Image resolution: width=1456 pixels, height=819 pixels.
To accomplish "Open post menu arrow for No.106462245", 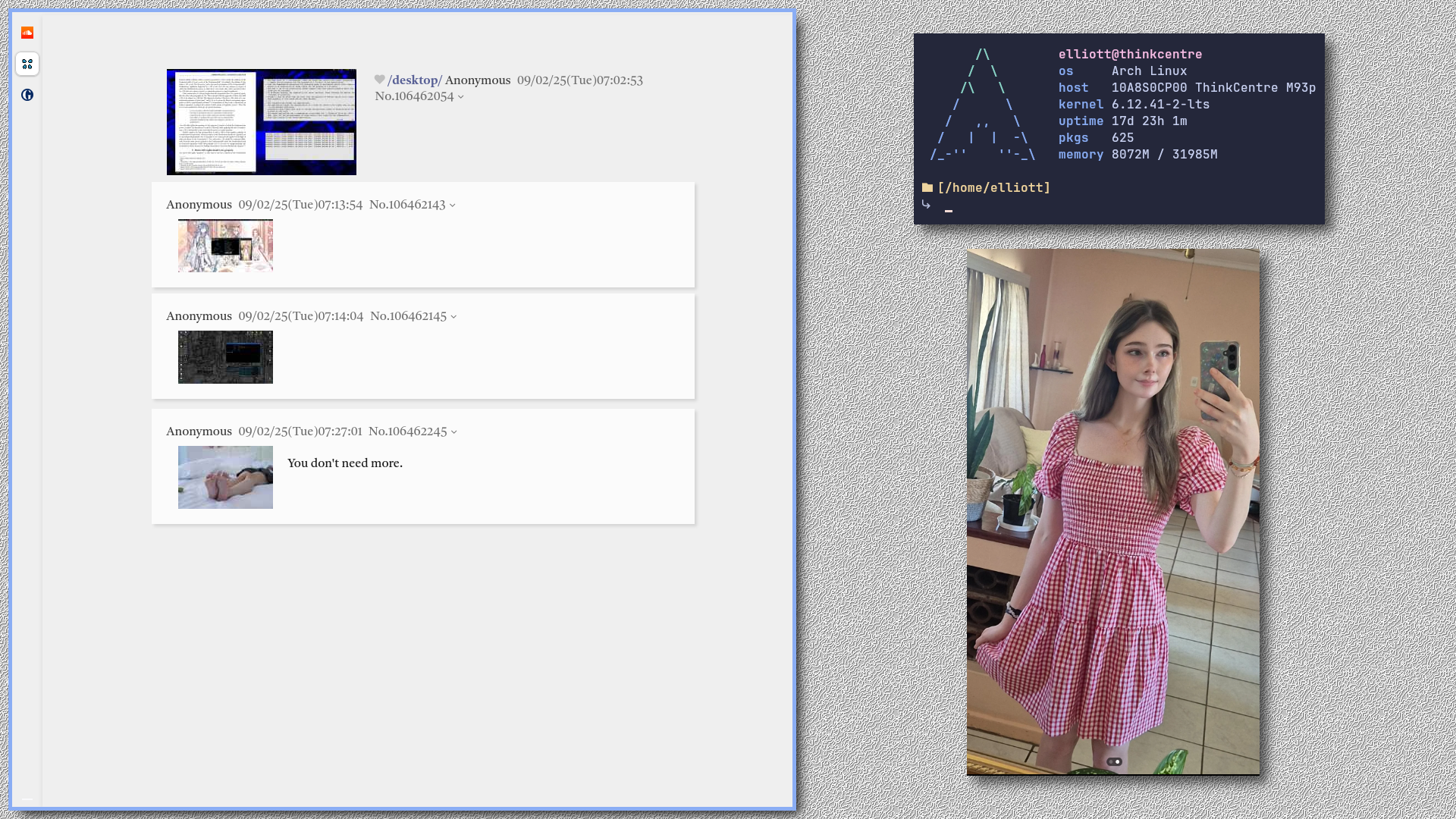I will pyautogui.click(x=454, y=432).
